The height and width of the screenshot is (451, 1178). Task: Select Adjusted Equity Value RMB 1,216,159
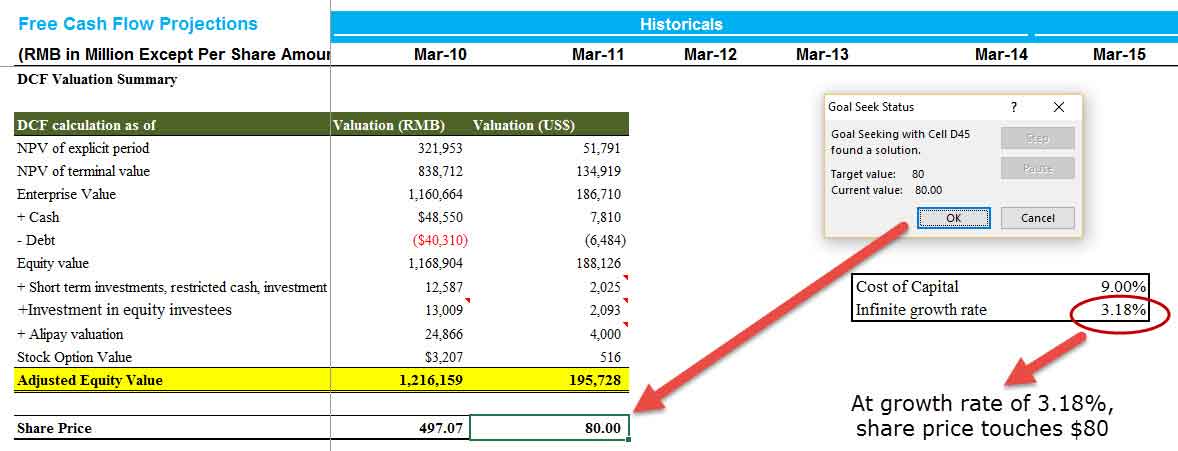coord(432,380)
